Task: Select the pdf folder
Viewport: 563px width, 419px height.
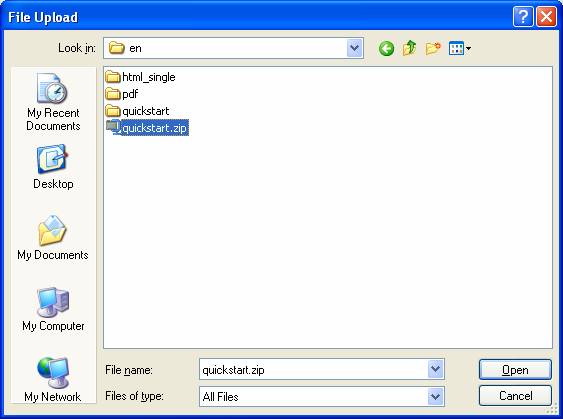Action: click(122, 94)
